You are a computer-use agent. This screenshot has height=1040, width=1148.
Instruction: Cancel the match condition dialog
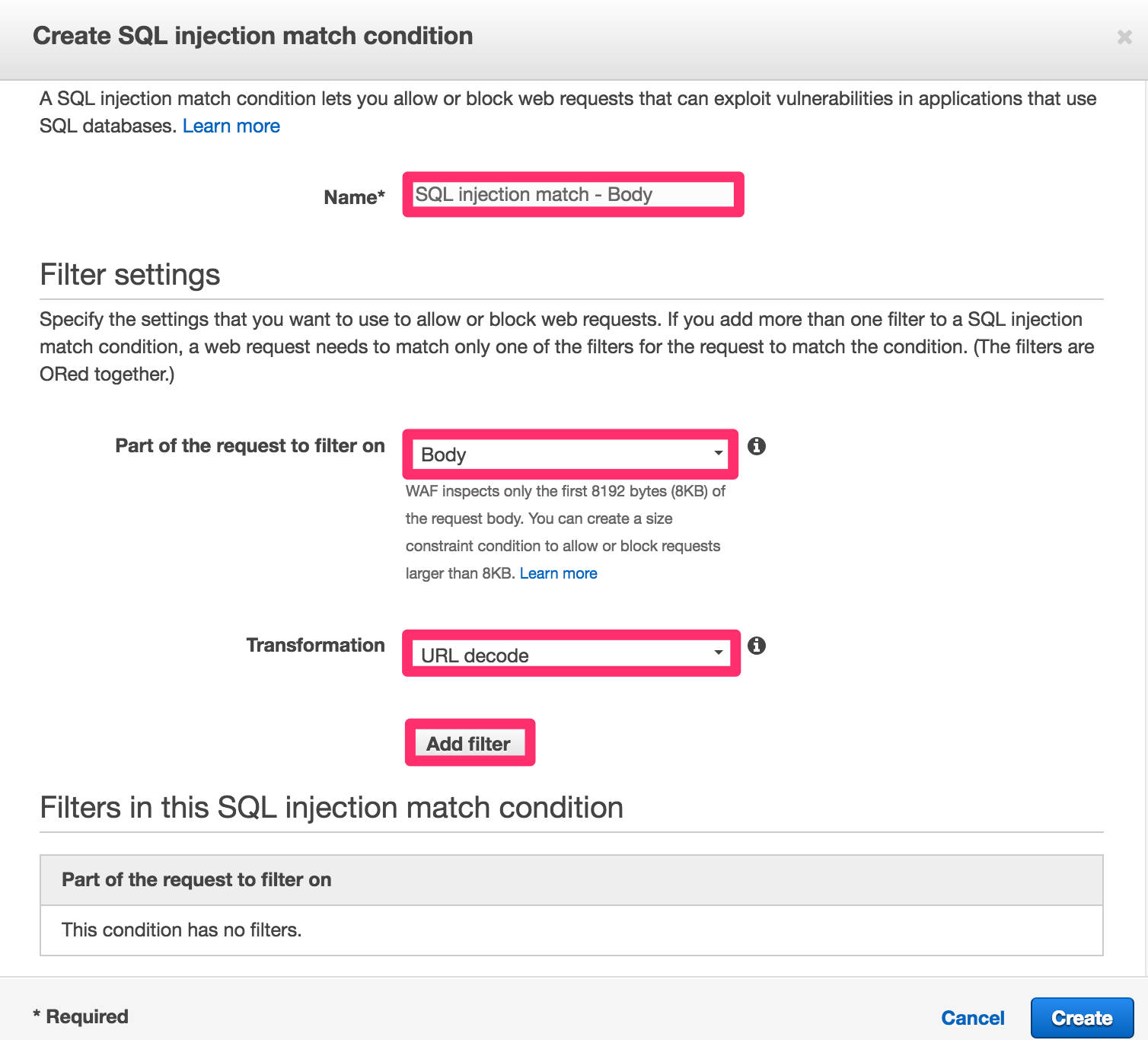(x=972, y=1018)
